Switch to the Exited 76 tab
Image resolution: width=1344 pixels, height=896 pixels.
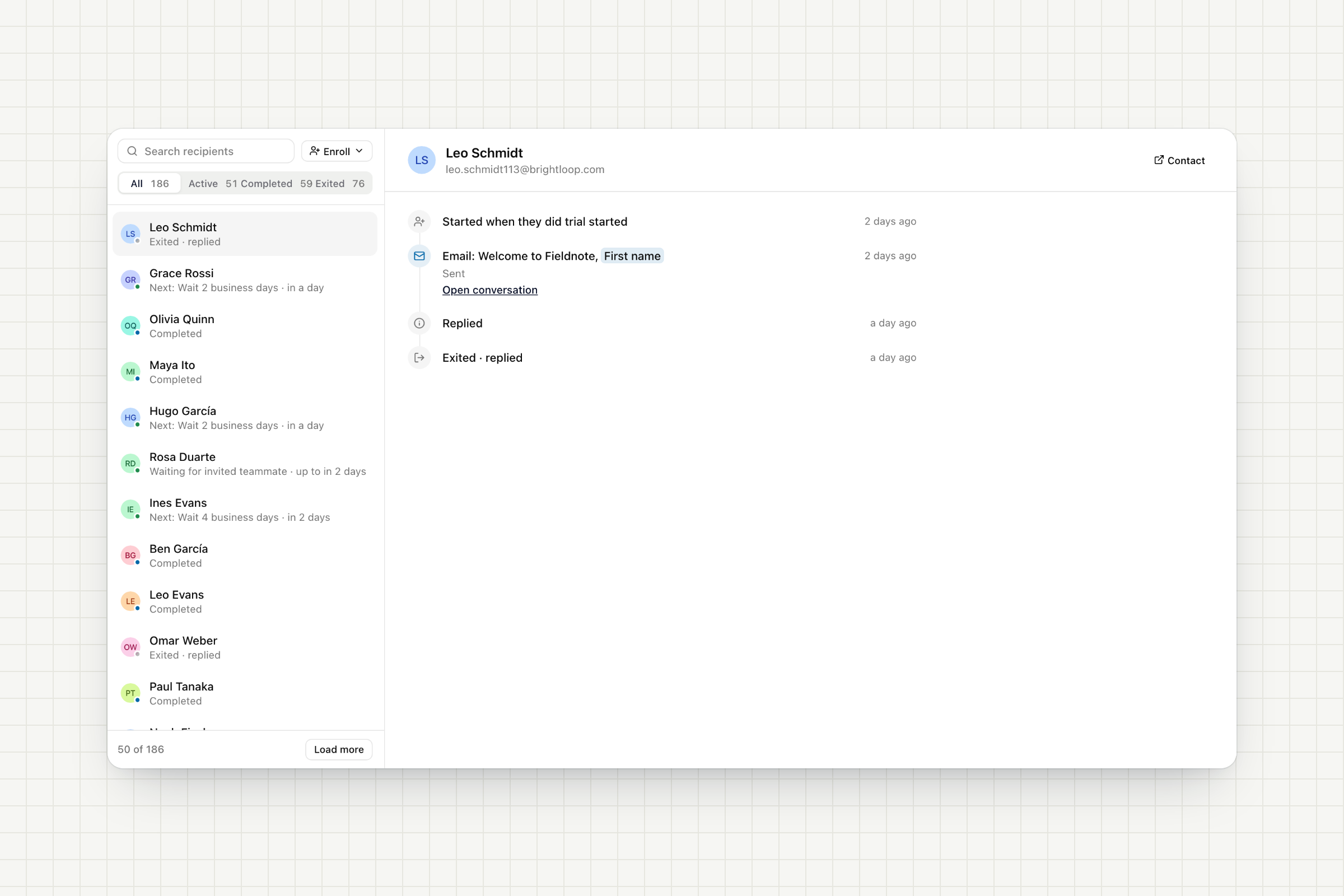pyautogui.click(x=340, y=184)
